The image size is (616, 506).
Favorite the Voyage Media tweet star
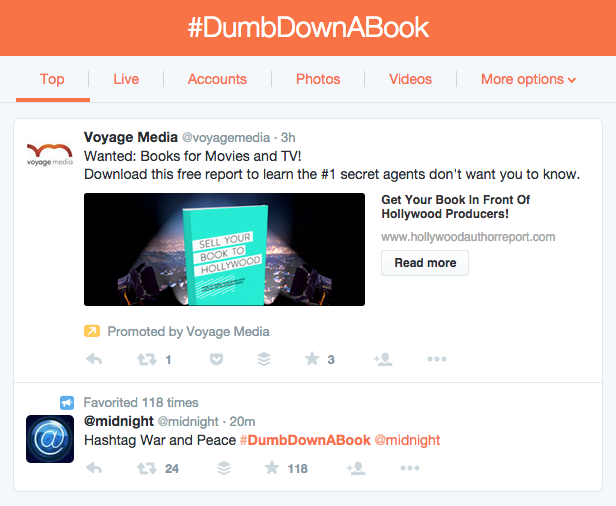(312, 359)
